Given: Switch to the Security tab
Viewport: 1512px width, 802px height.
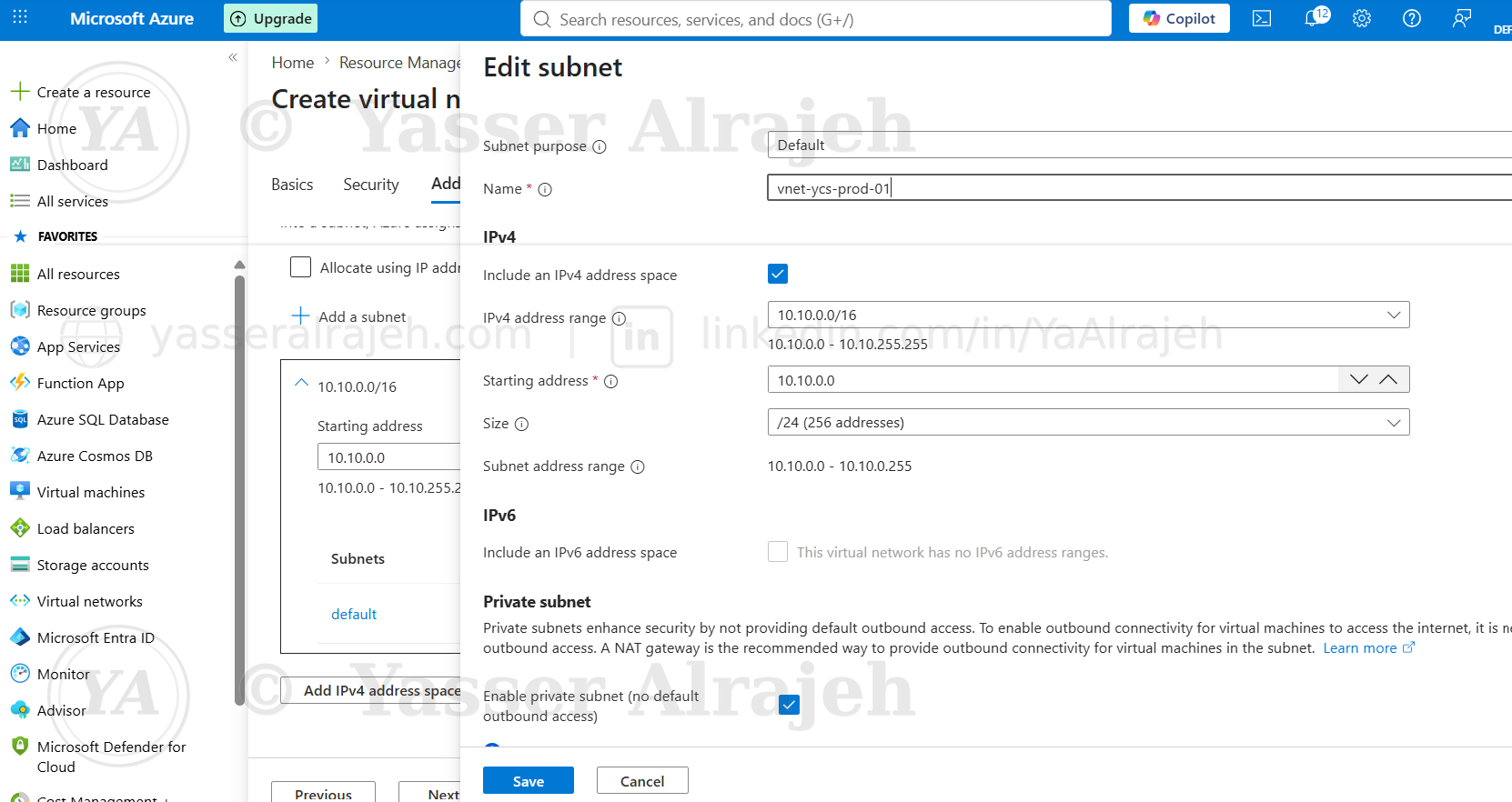Looking at the screenshot, I should (371, 185).
